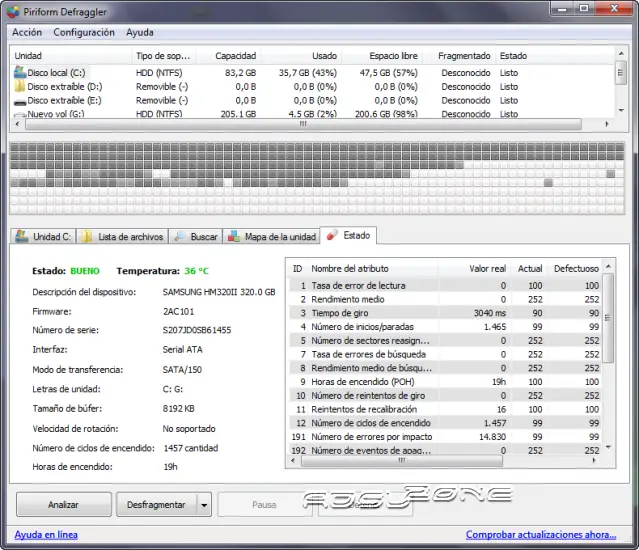Switch to the Buscar tab

coord(196,236)
